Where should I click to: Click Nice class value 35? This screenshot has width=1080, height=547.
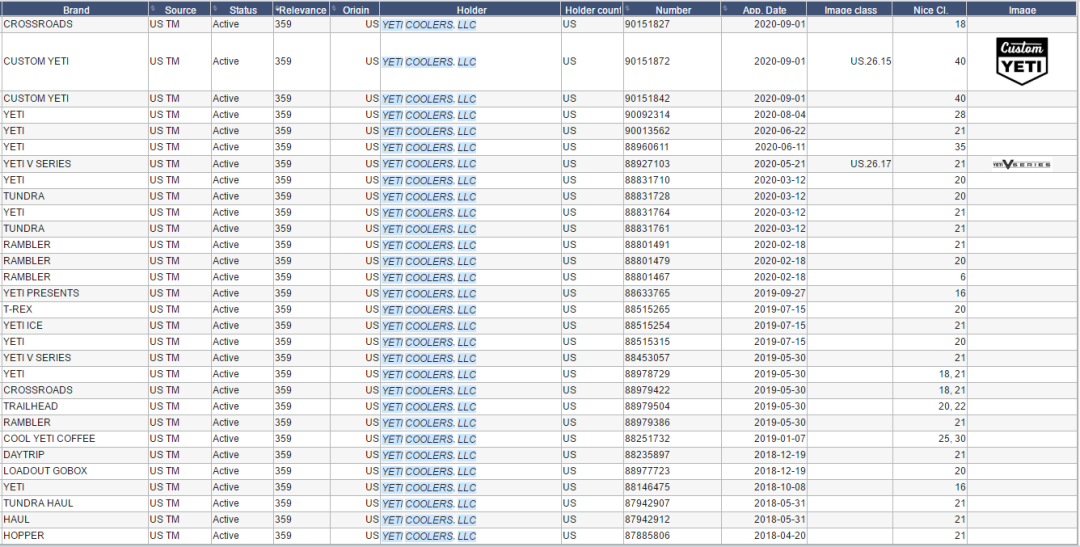click(960, 147)
